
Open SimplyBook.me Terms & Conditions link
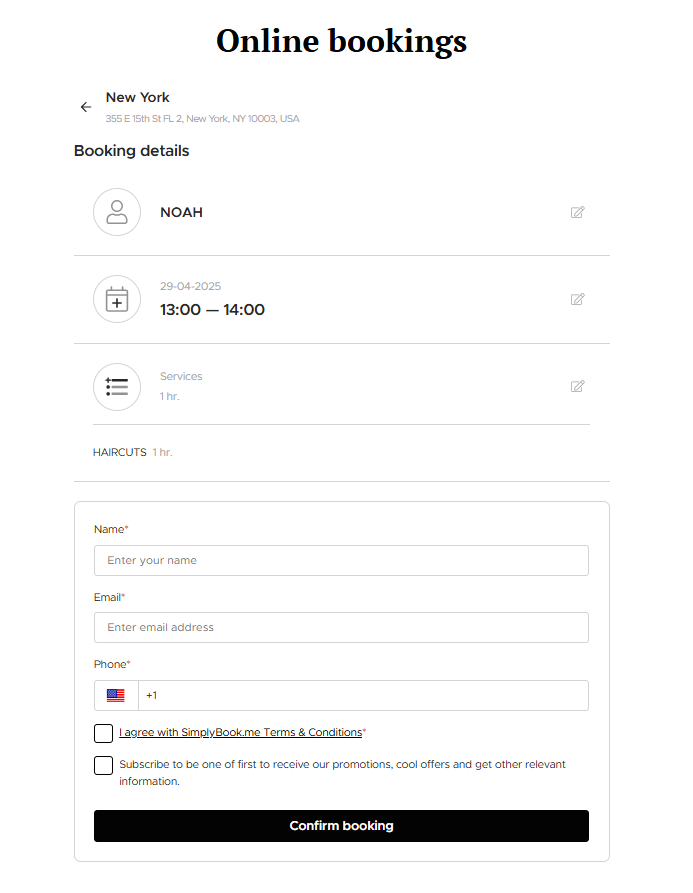[x=240, y=732]
